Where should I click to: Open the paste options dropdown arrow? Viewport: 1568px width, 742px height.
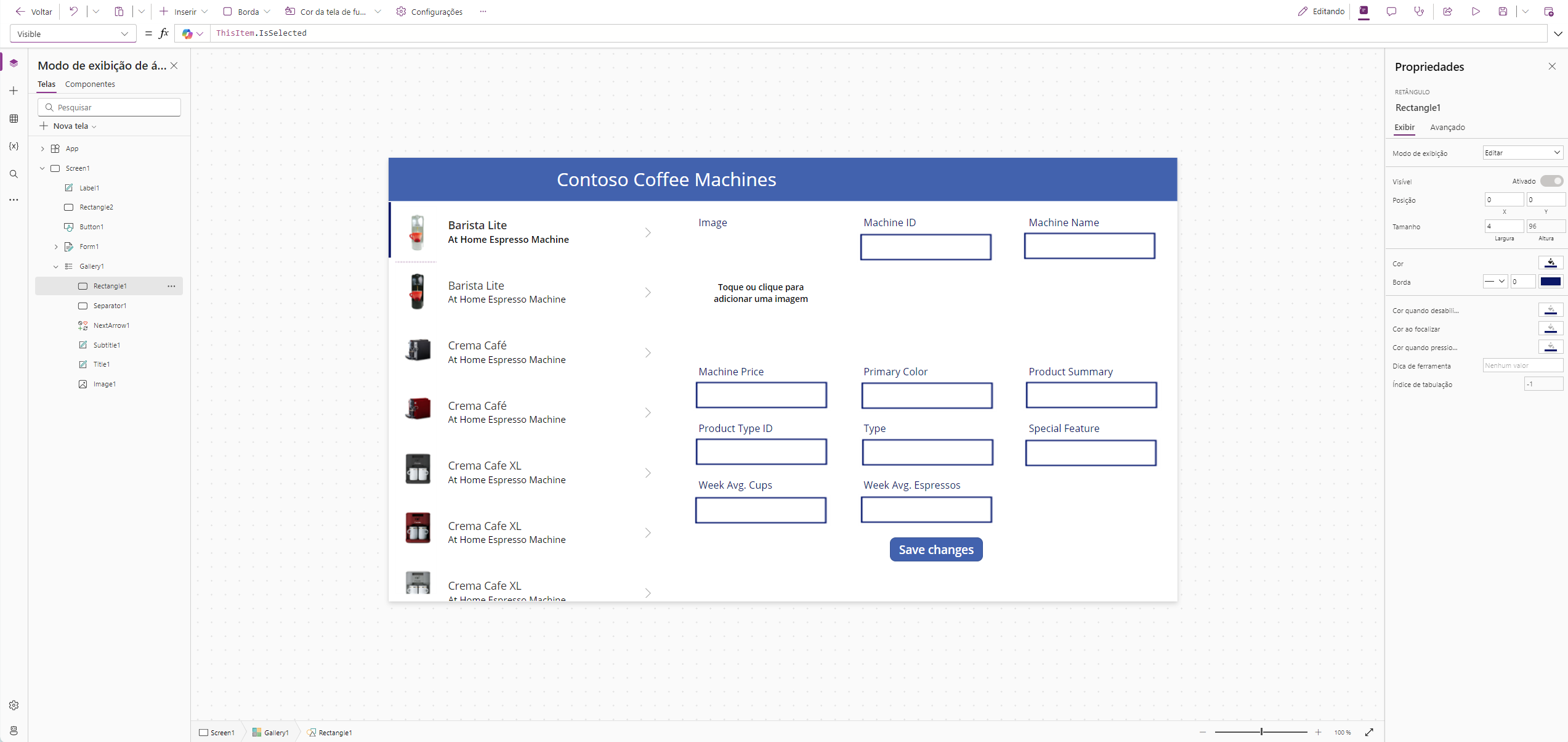(x=141, y=12)
